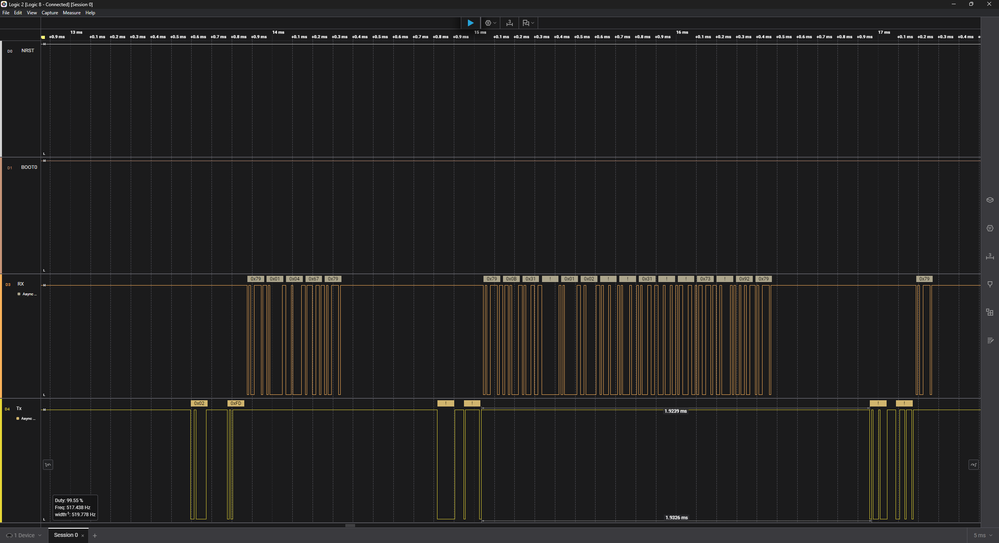999x543 pixels.
Task: Jump to next edge on Tx channel
Action: coord(973,464)
